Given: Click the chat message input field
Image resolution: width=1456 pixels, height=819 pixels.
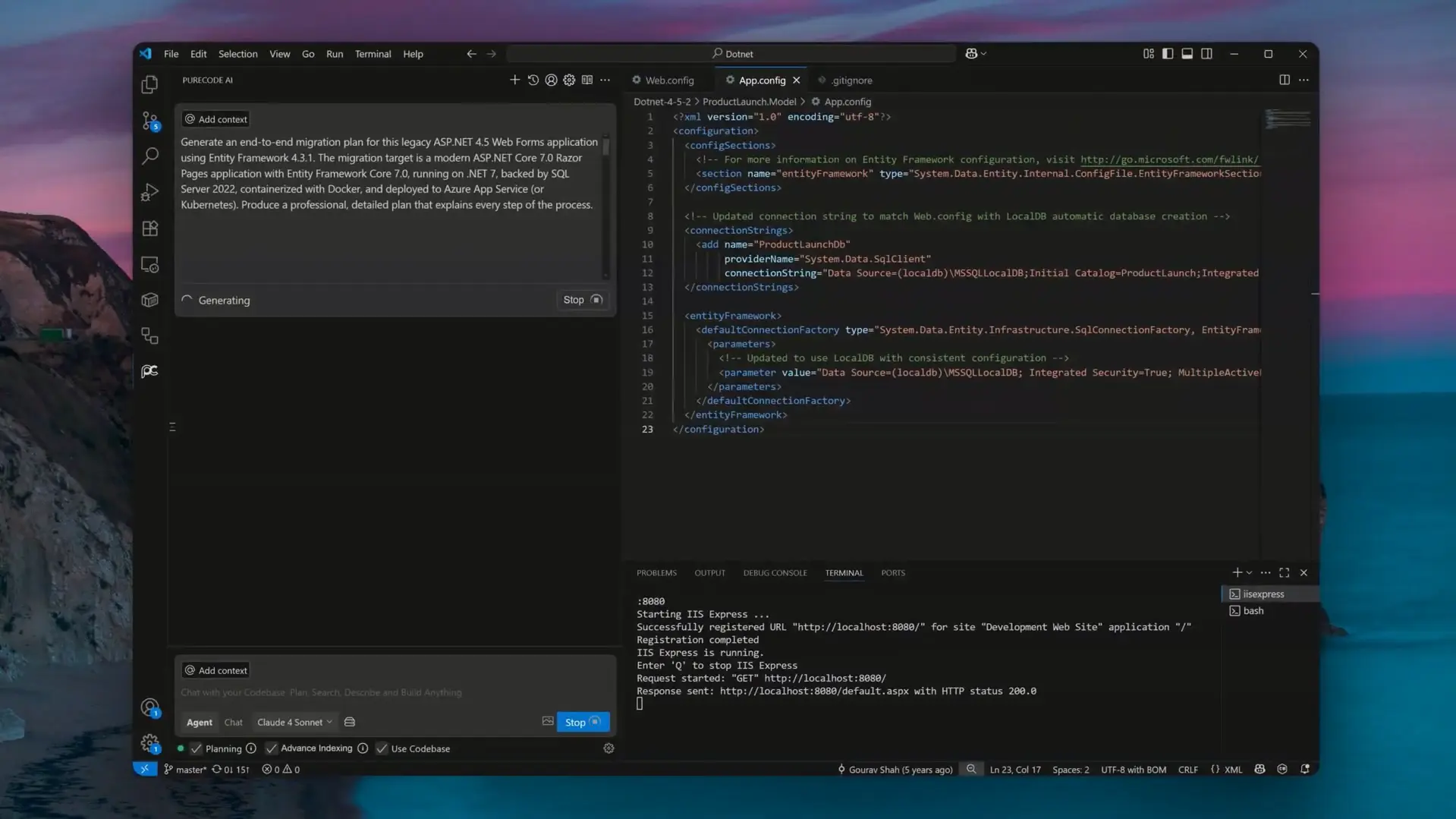Looking at the screenshot, I should click(395, 692).
